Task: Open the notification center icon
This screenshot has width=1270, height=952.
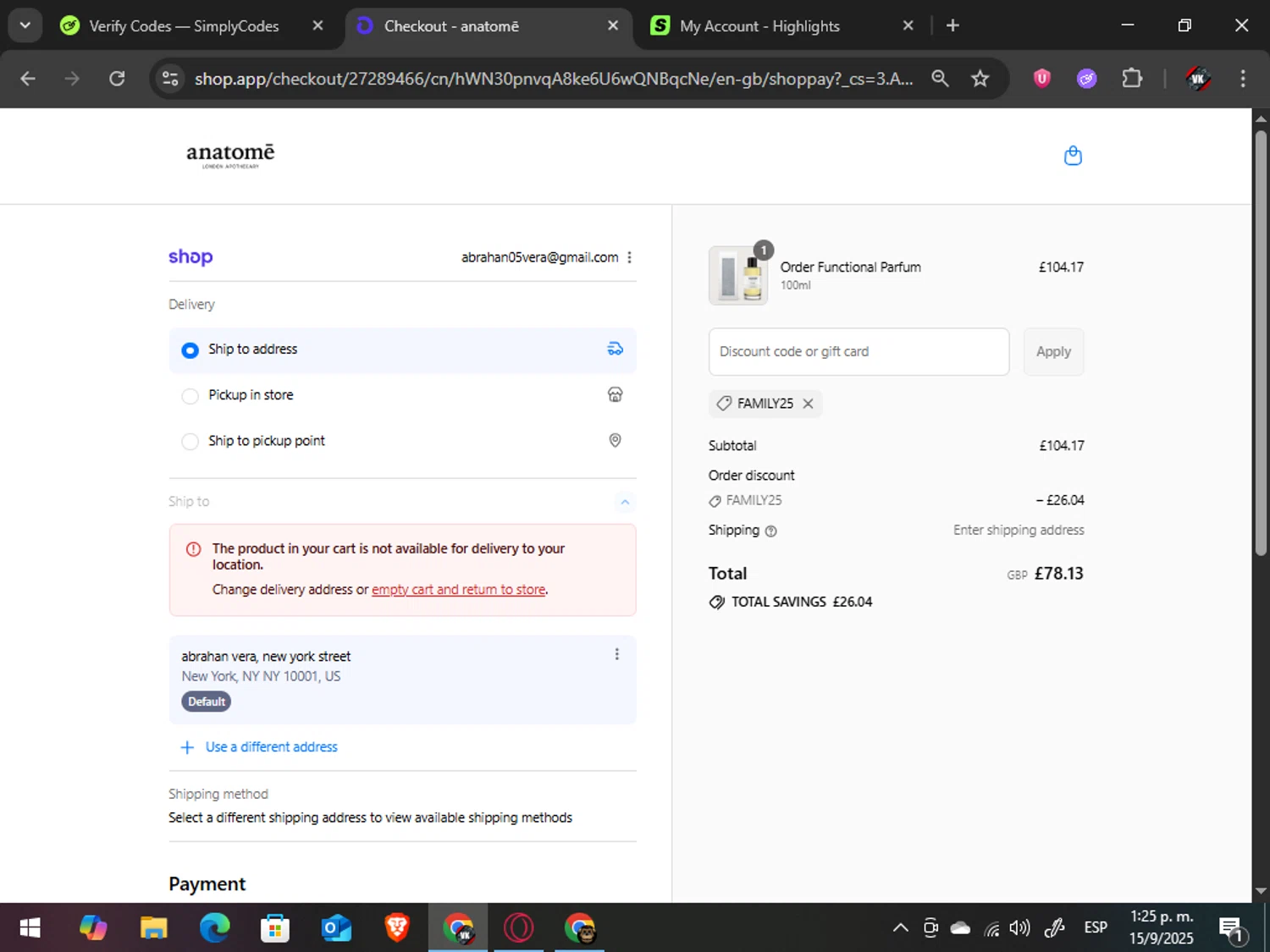Action: coord(1232,929)
